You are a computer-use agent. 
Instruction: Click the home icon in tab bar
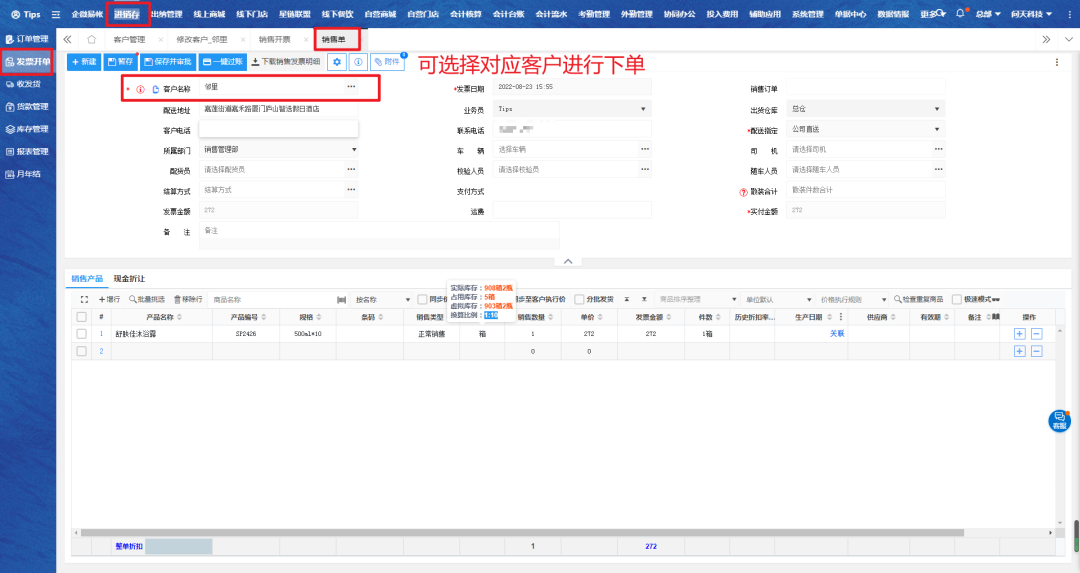(x=92, y=39)
